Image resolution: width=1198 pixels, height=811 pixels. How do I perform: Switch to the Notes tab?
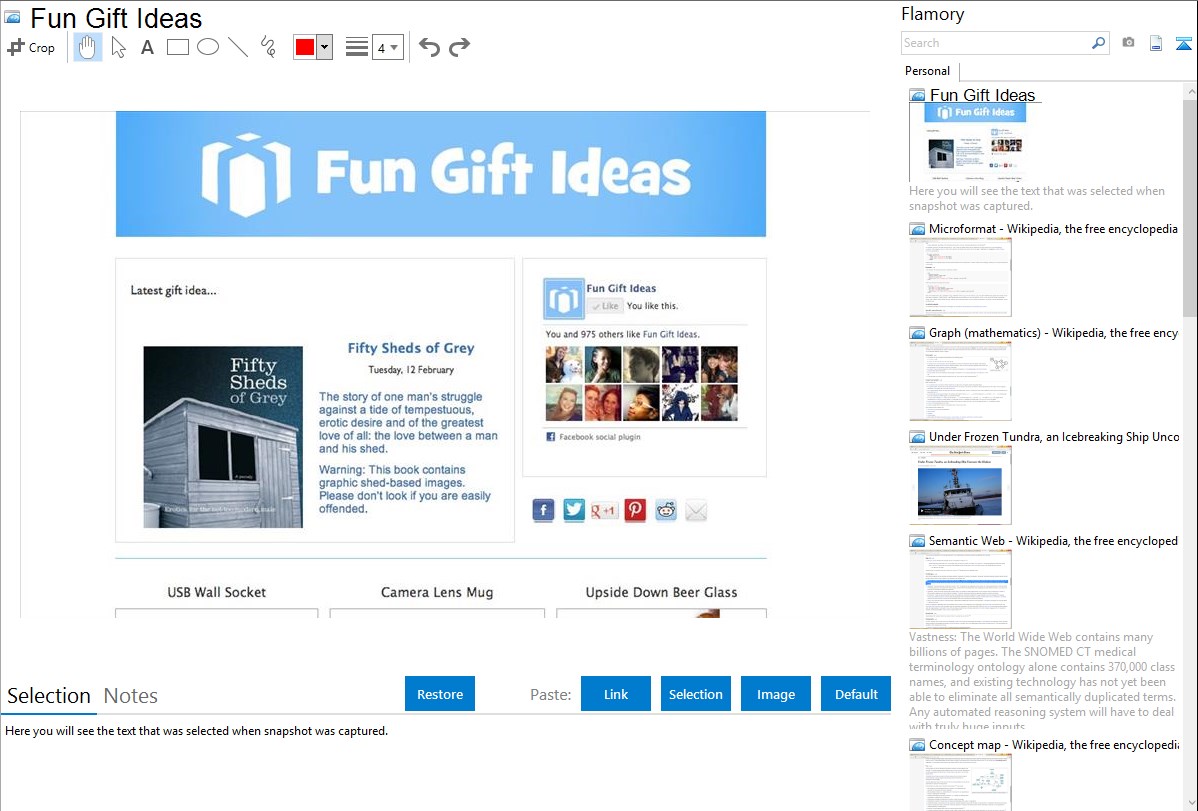click(131, 696)
